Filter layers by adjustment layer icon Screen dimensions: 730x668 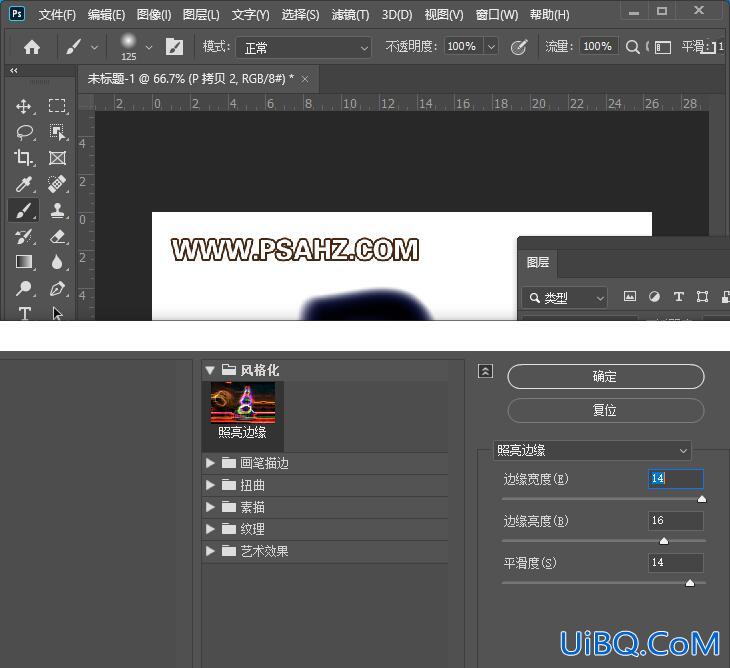point(654,297)
